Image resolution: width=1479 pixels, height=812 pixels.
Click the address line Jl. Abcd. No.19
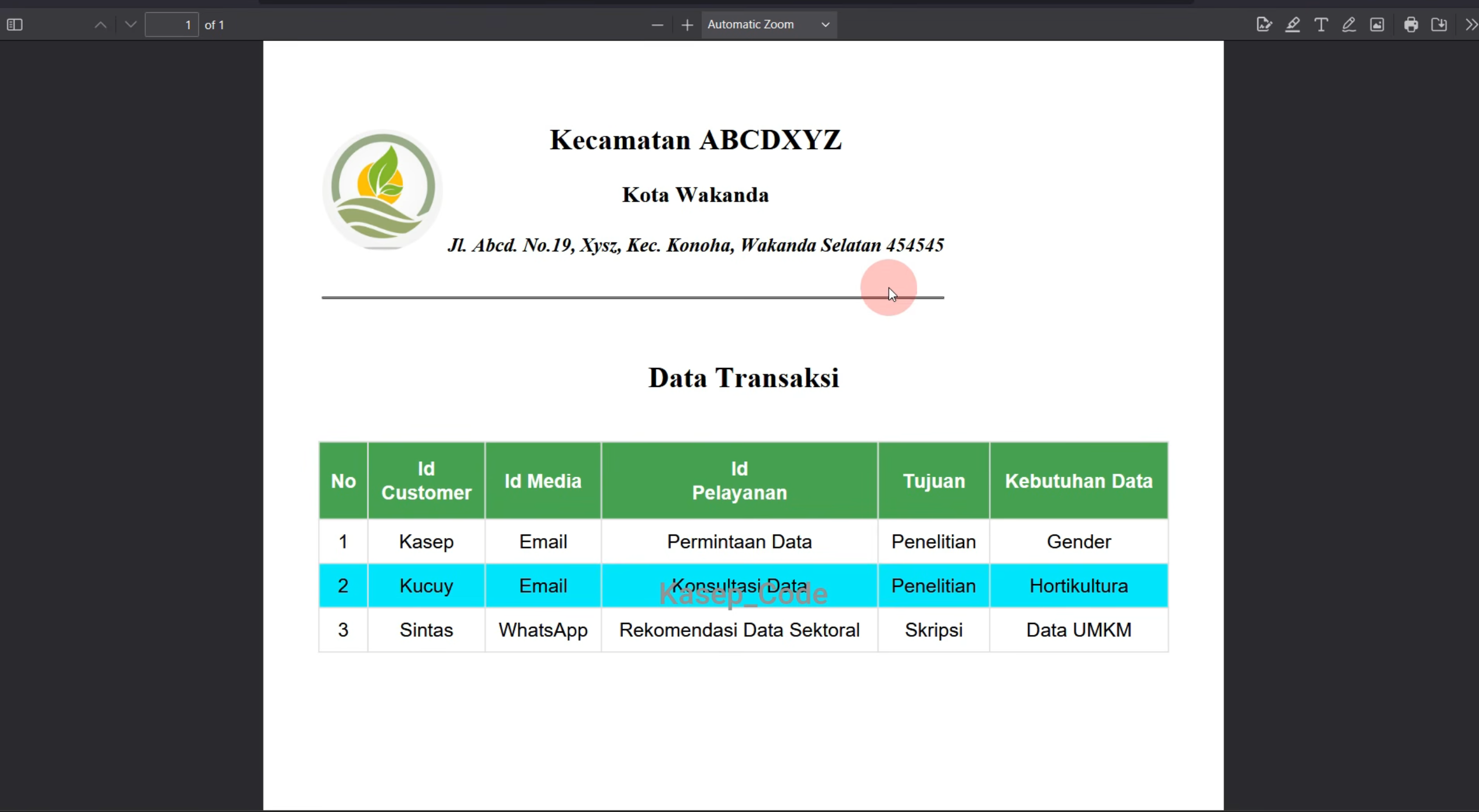point(695,246)
